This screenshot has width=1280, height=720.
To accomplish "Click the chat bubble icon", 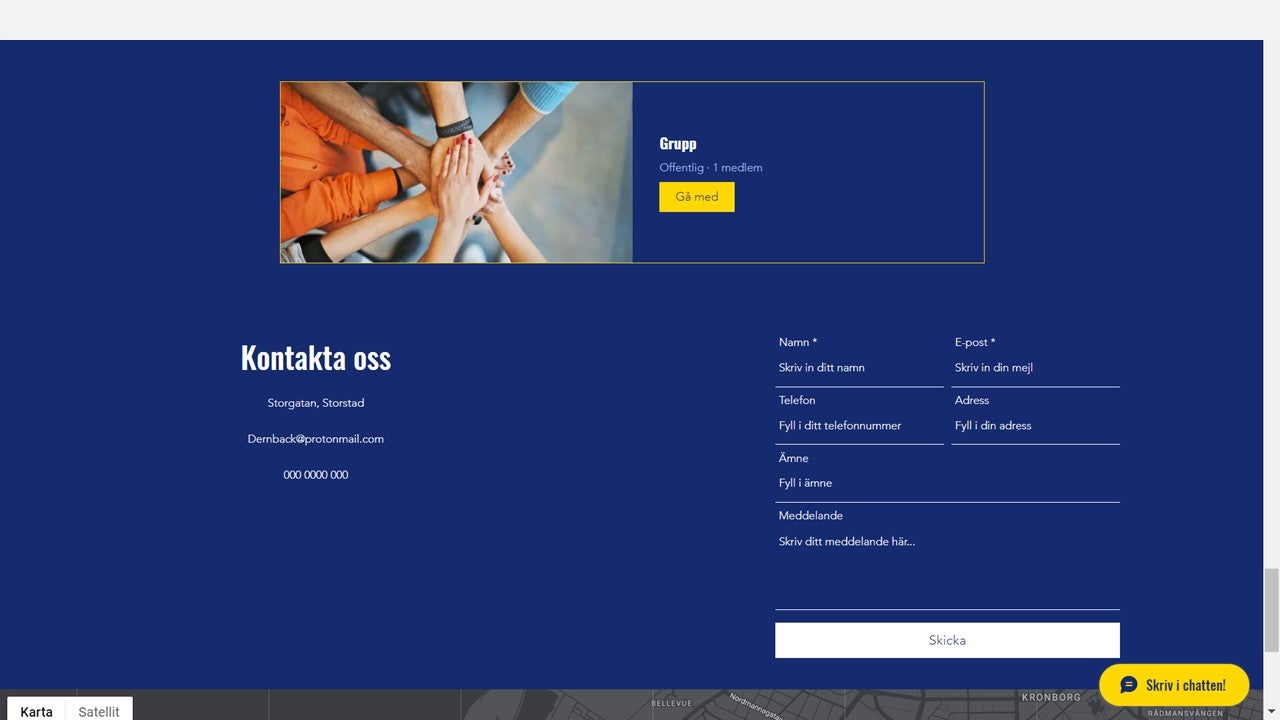I will tap(1129, 685).
